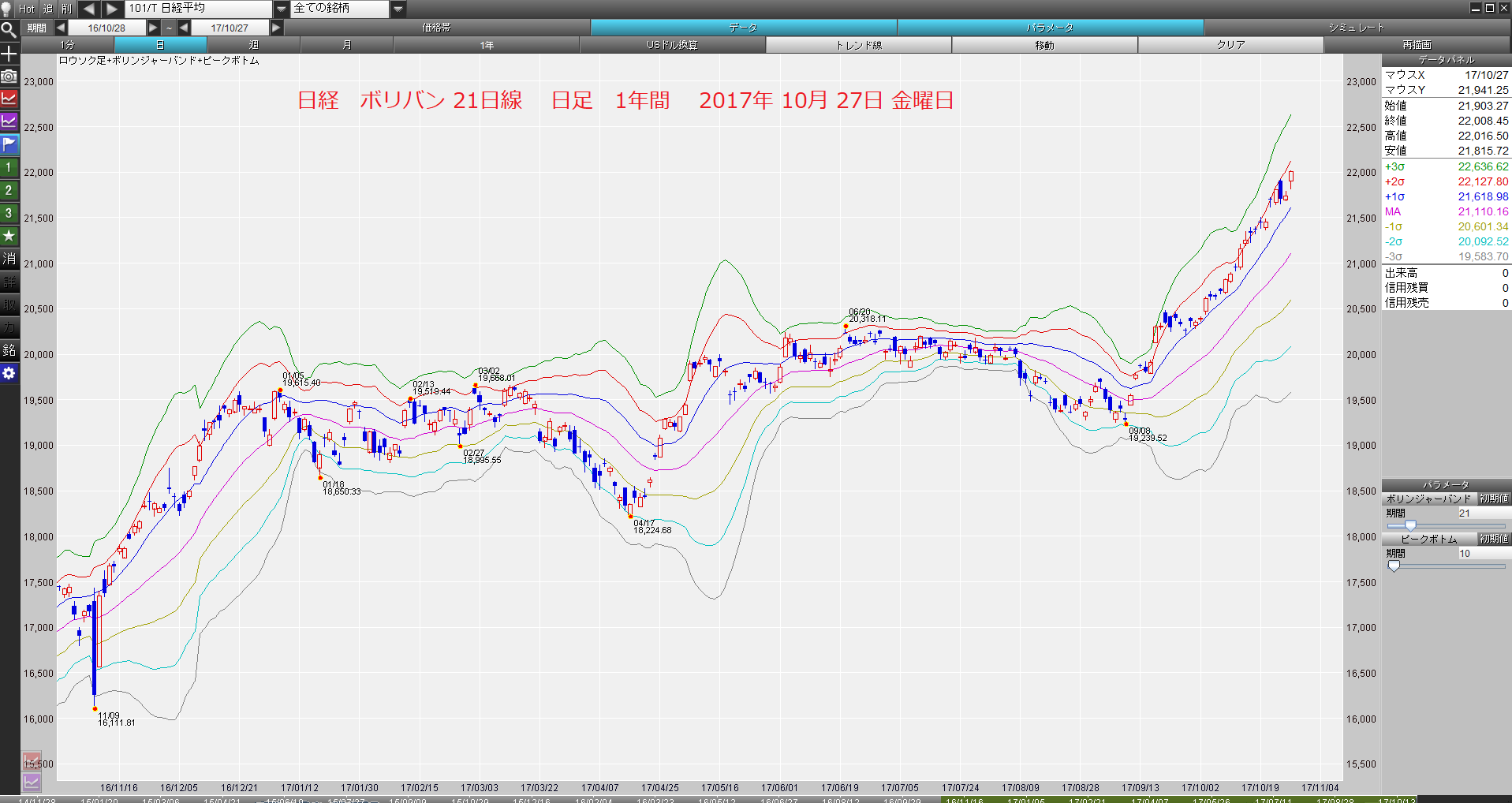Click the Hot button
Viewport: 1512px width, 803px height.
tap(27, 9)
